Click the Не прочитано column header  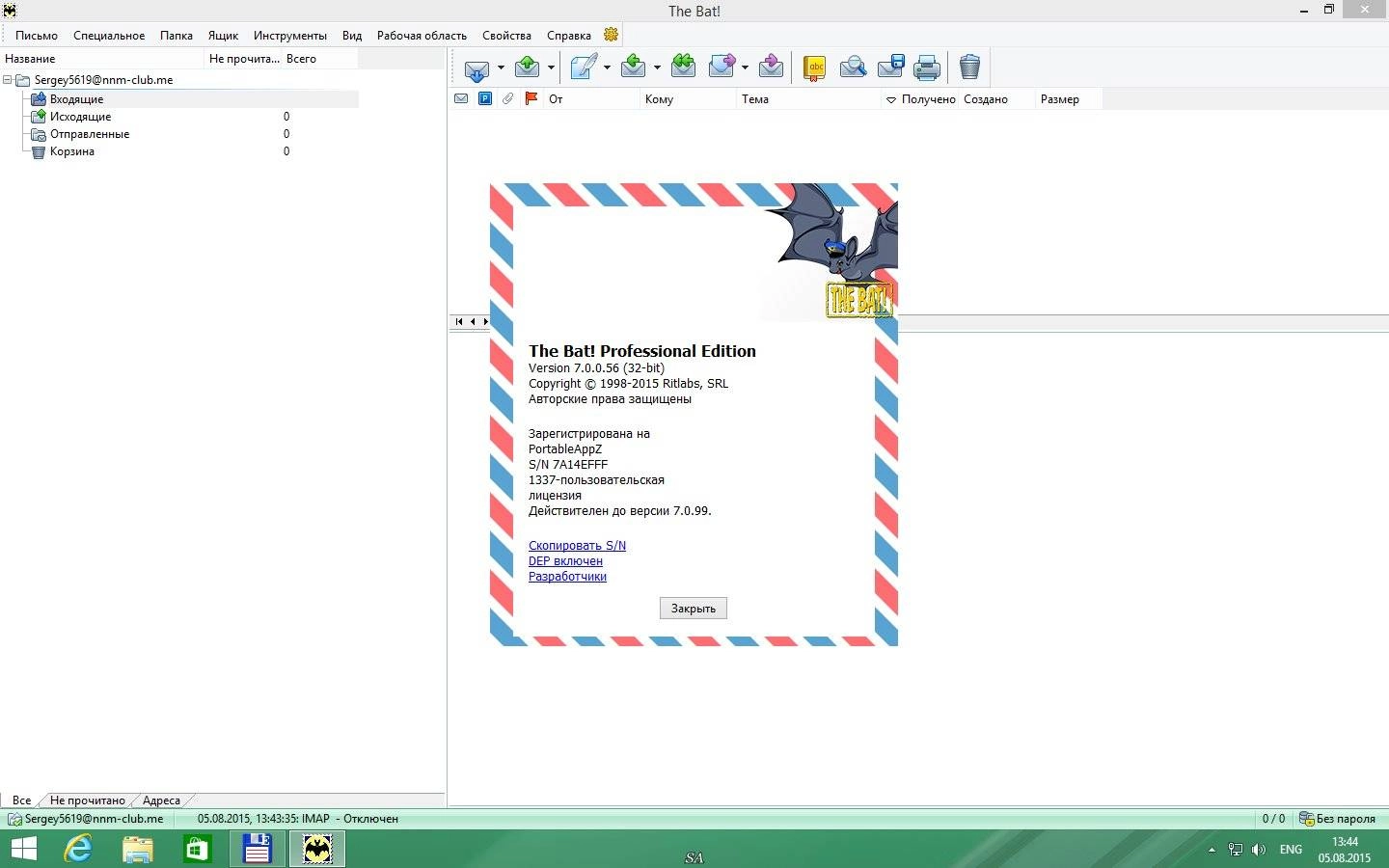244,59
